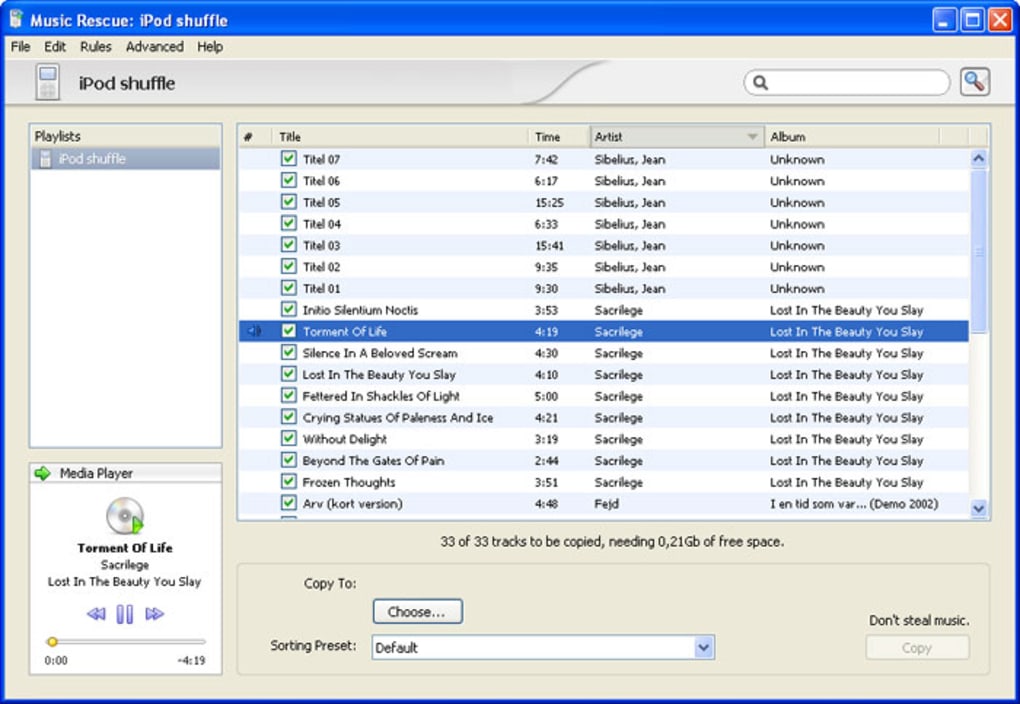
Task: Sort by Title column header
Action: 400,137
